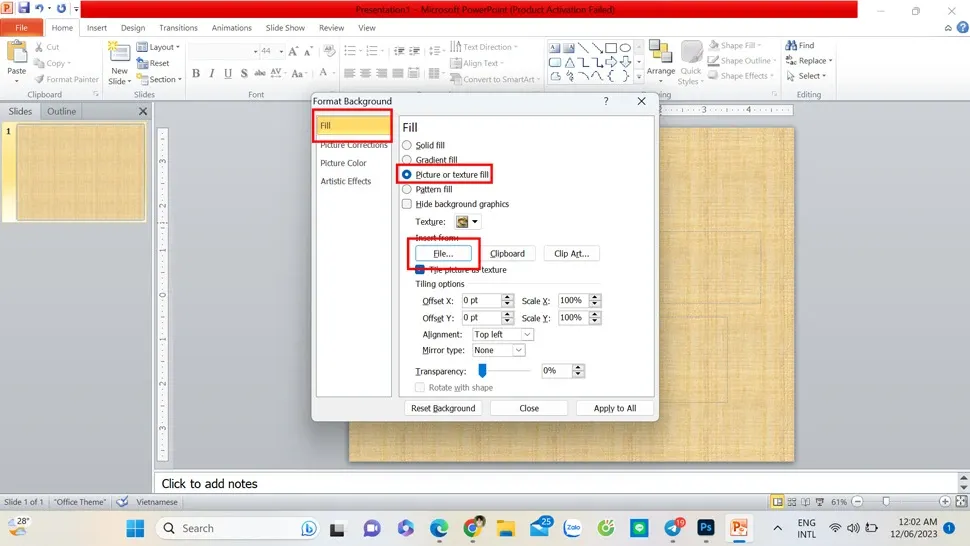Click the Offset X input field
This screenshot has width=970, height=546.
pyautogui.click(x=481, y=301)
